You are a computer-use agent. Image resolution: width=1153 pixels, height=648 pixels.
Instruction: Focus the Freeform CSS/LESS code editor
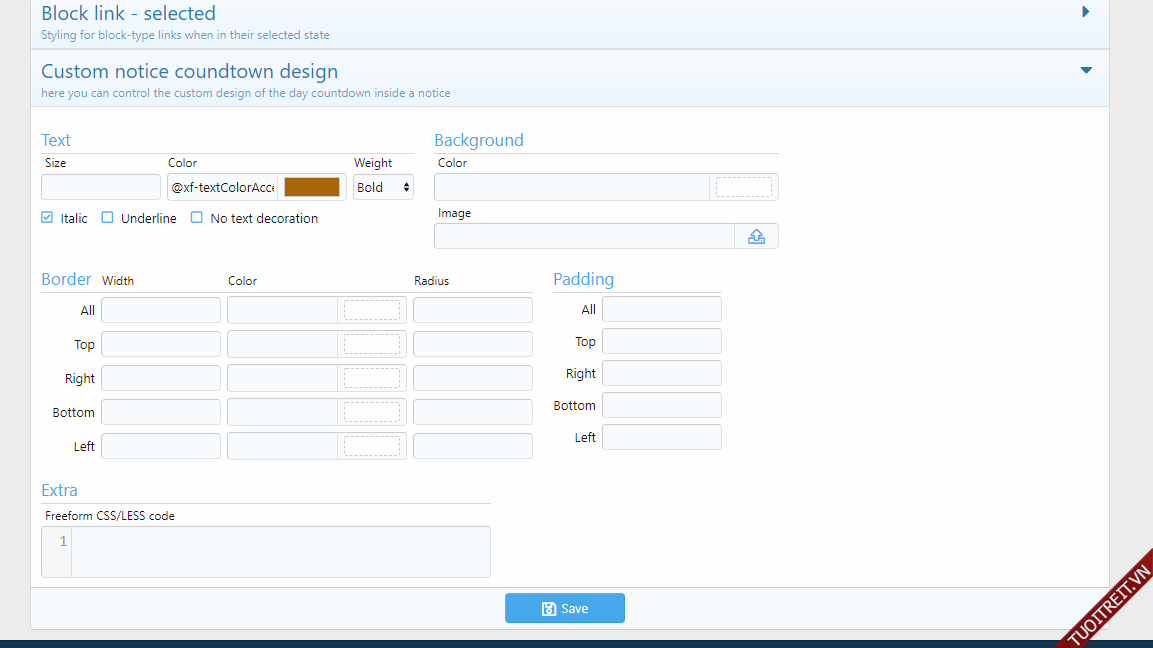(280, 552)
